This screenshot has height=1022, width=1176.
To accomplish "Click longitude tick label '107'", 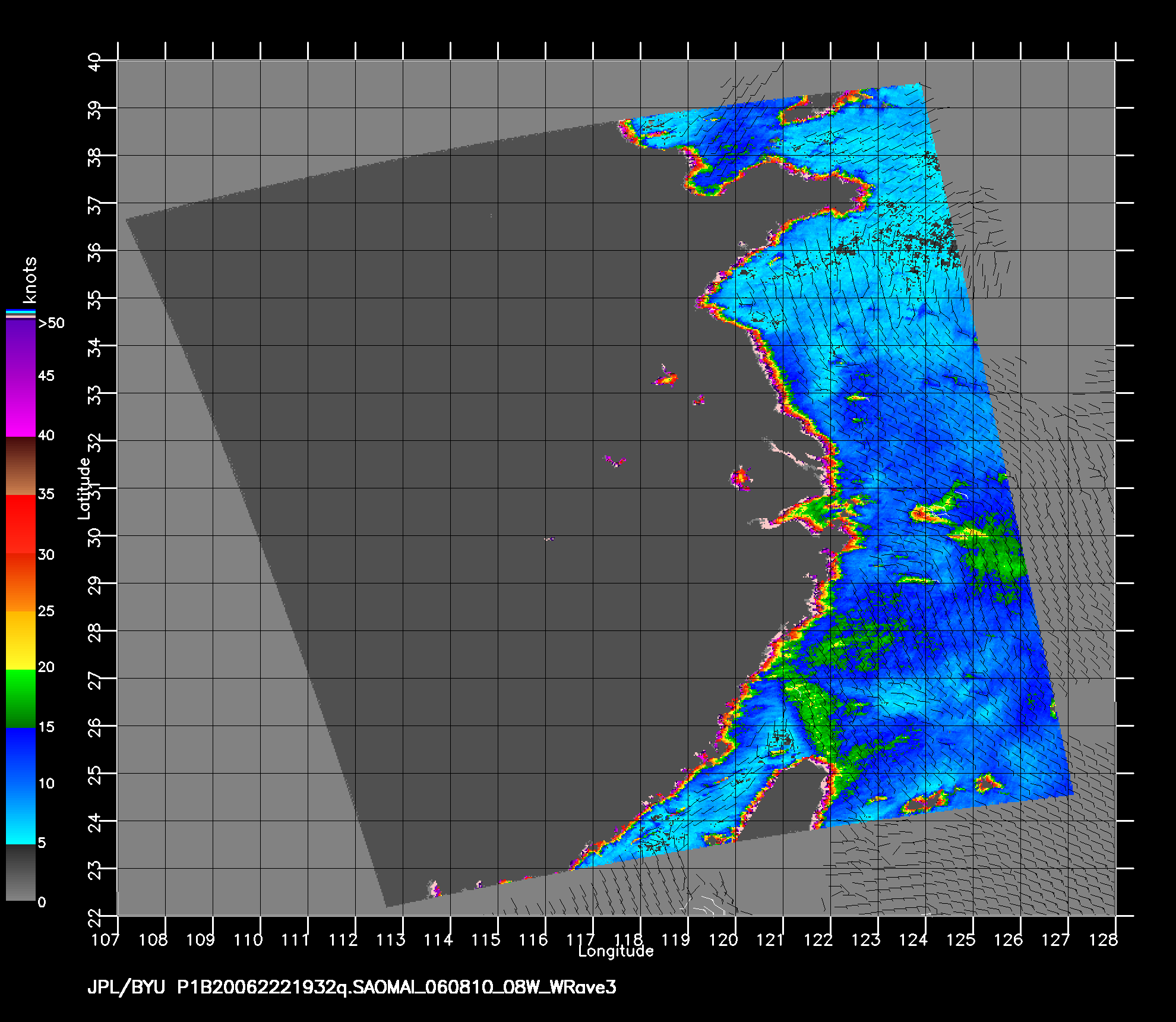I will pyautogui.click(x=106, y=939).
